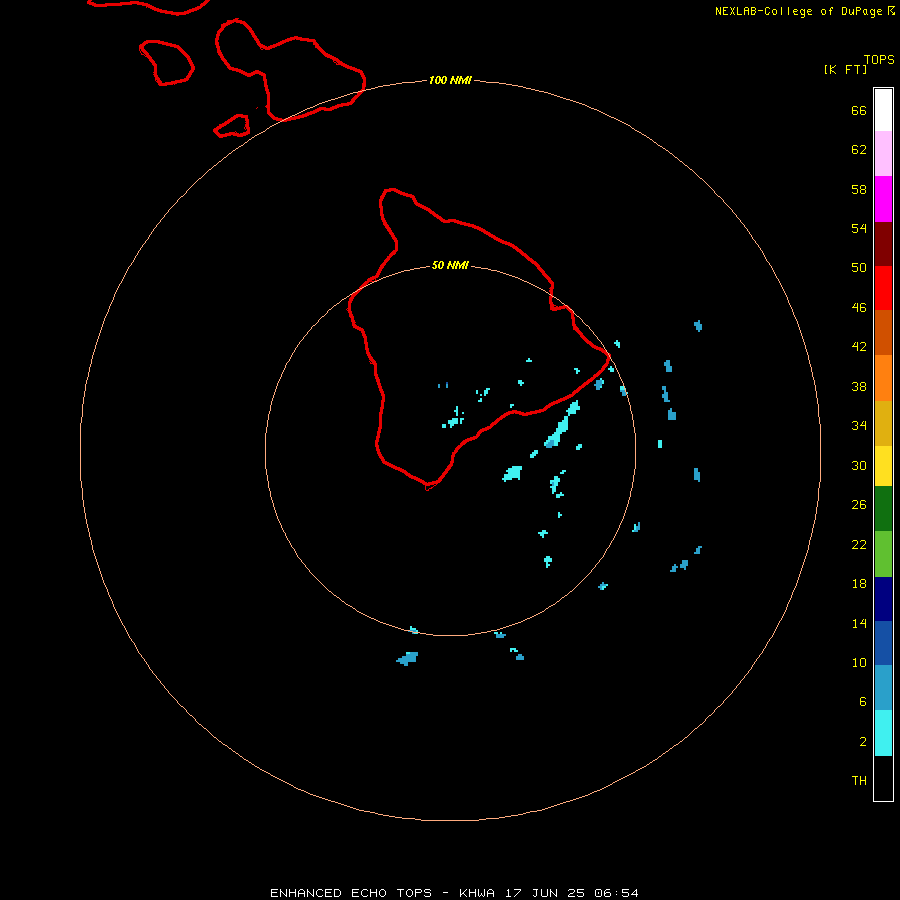Image resolution: width=900 pixels, height=900 pixels.
Task: Click the 66 legend value
Action: coord(859,111)
